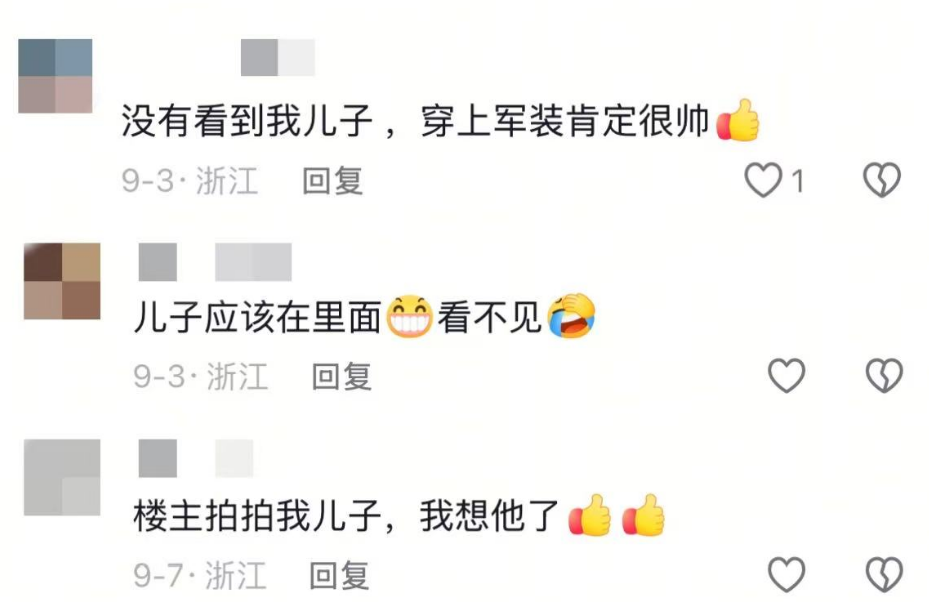Like the comment about son in military uniform
929x602 pixels.
tap(763, 180)
